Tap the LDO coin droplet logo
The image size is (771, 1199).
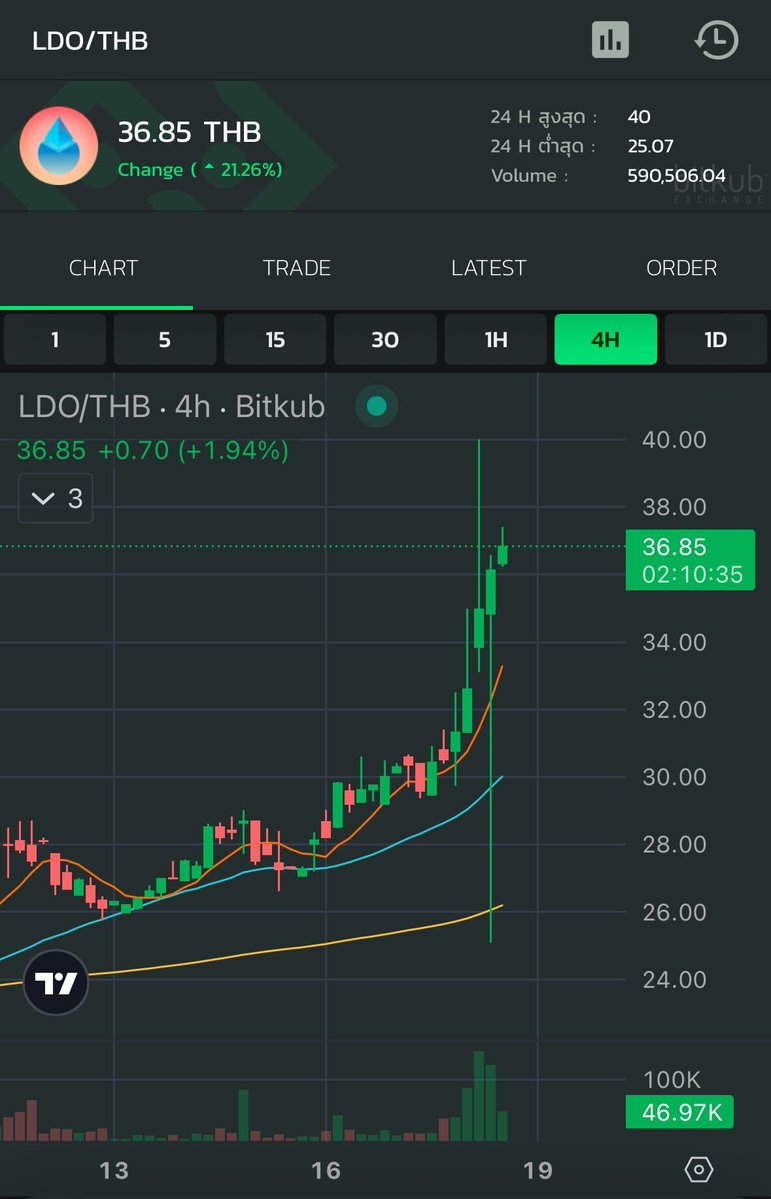59,146
